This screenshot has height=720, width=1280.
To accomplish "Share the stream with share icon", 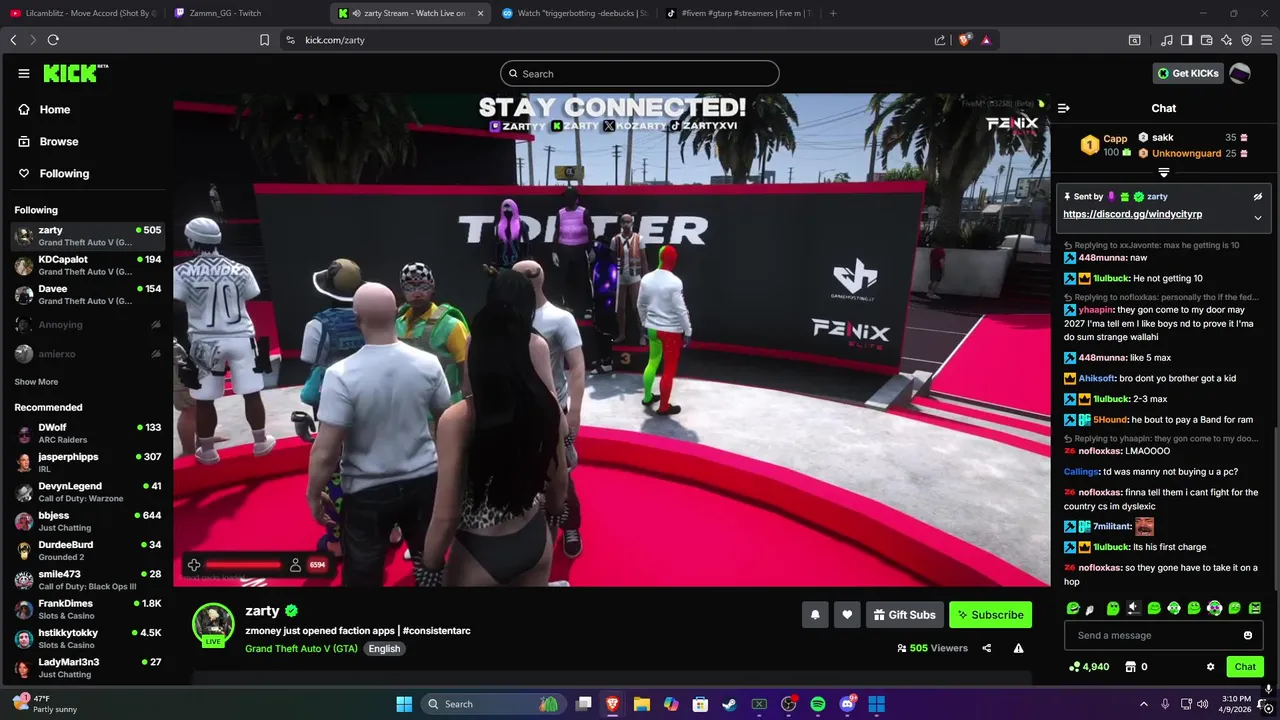I will [x=987, y=648].
